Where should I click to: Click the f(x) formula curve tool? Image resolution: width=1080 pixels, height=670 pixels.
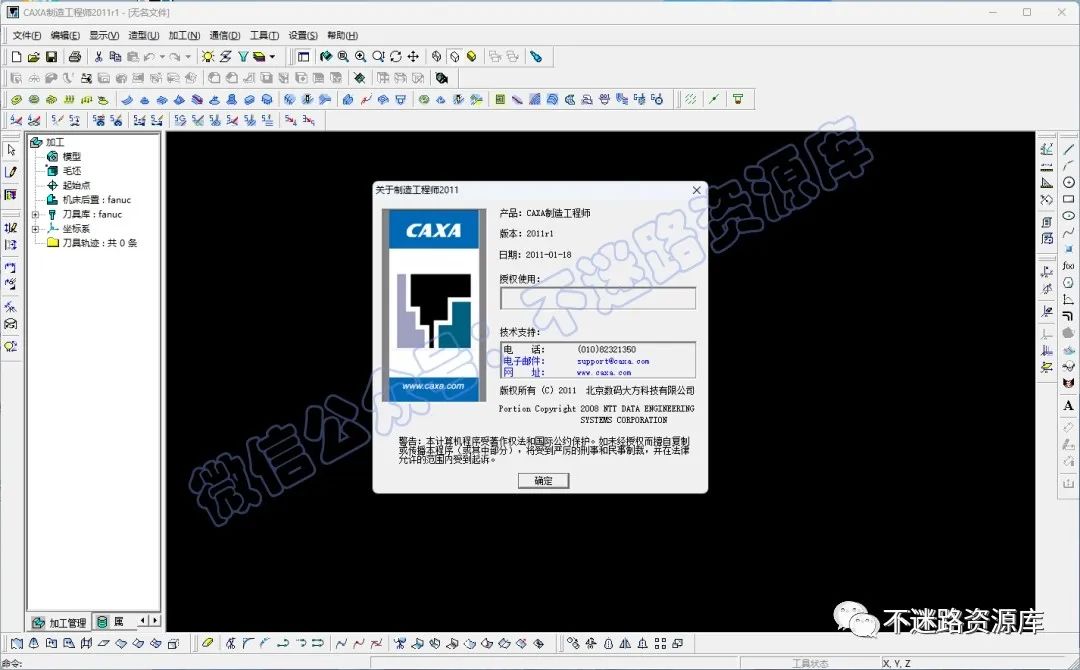(1068, 266)
